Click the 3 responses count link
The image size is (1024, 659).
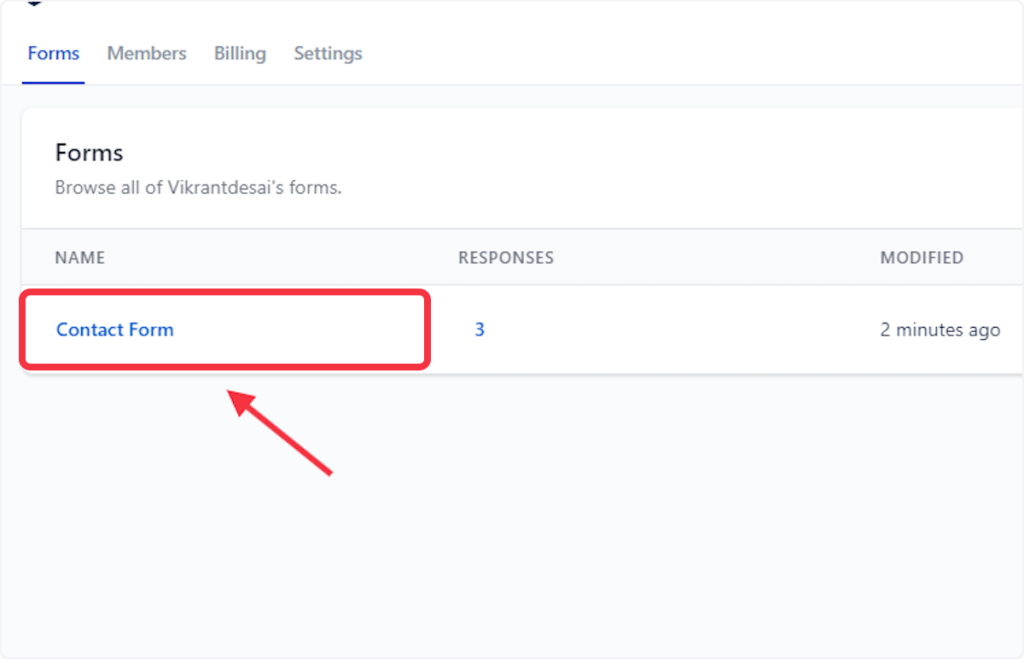(479, 330)
